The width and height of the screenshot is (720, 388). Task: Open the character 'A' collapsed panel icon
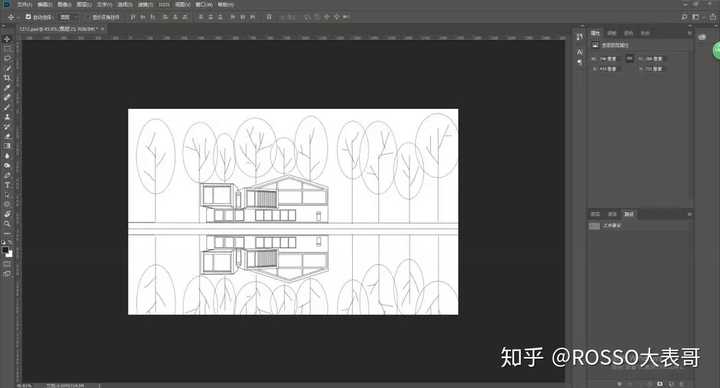click(x=579, y=52)
